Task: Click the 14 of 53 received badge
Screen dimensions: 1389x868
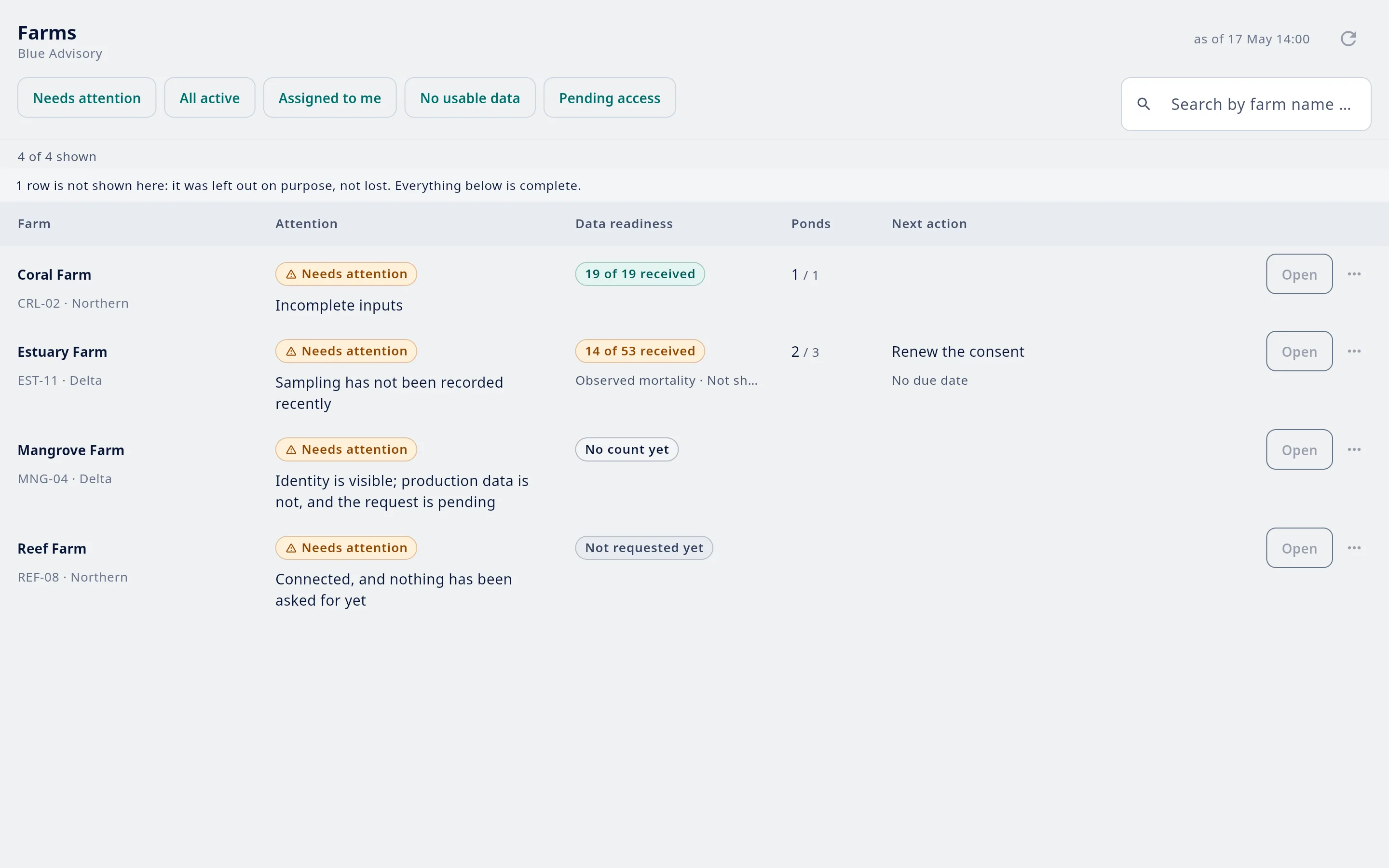Action: click(640, 352)
